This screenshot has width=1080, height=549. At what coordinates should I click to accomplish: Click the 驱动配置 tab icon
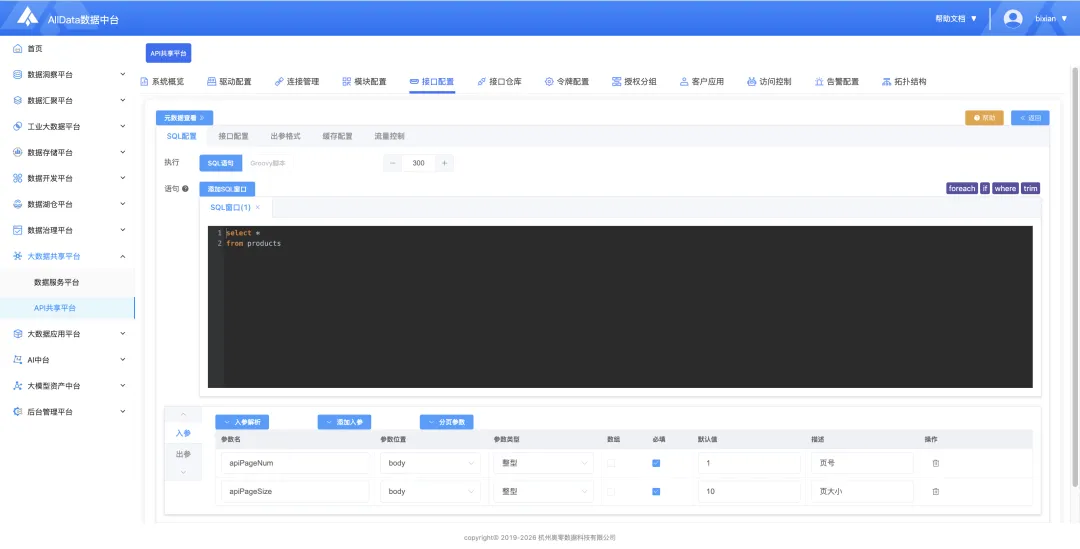211,81
